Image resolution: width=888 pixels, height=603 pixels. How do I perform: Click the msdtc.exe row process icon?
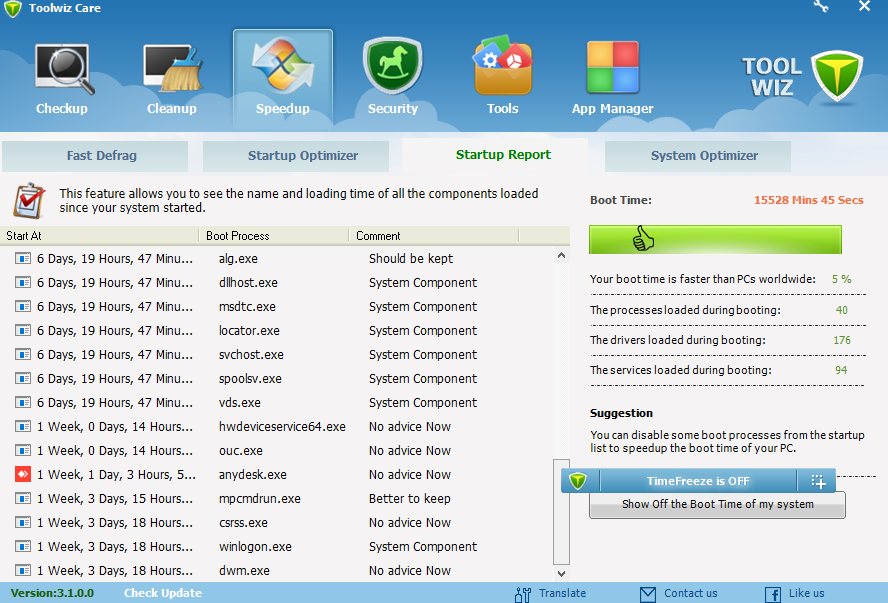click(x=23, y=306)
